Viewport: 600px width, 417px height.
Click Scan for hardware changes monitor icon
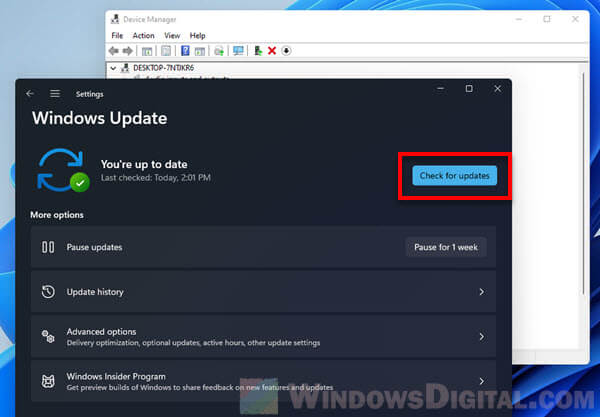(x=238, y=50)
